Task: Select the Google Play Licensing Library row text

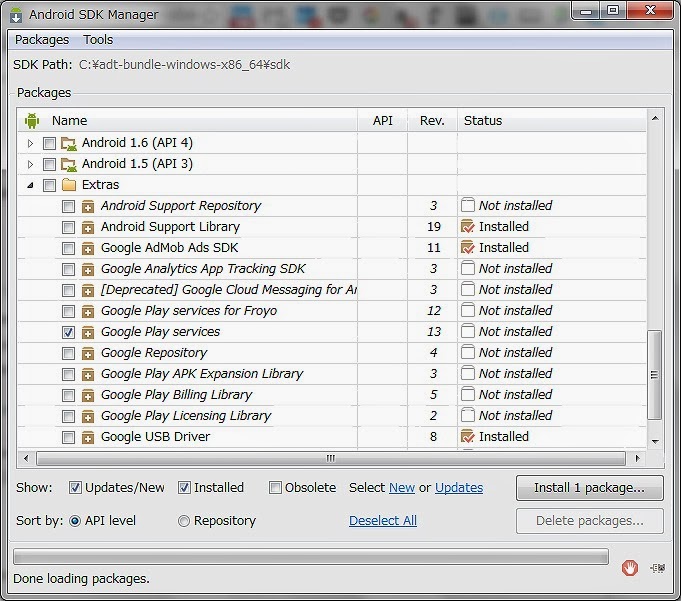Action: point(186,416)
